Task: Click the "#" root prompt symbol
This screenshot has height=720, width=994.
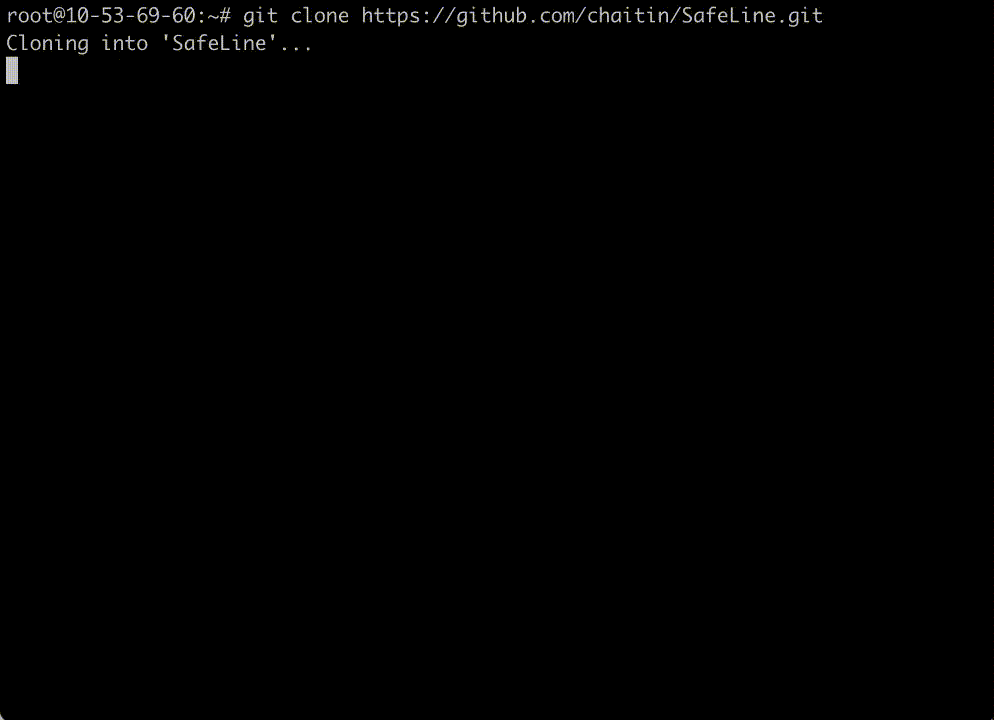Action: (x=225, y=16)
